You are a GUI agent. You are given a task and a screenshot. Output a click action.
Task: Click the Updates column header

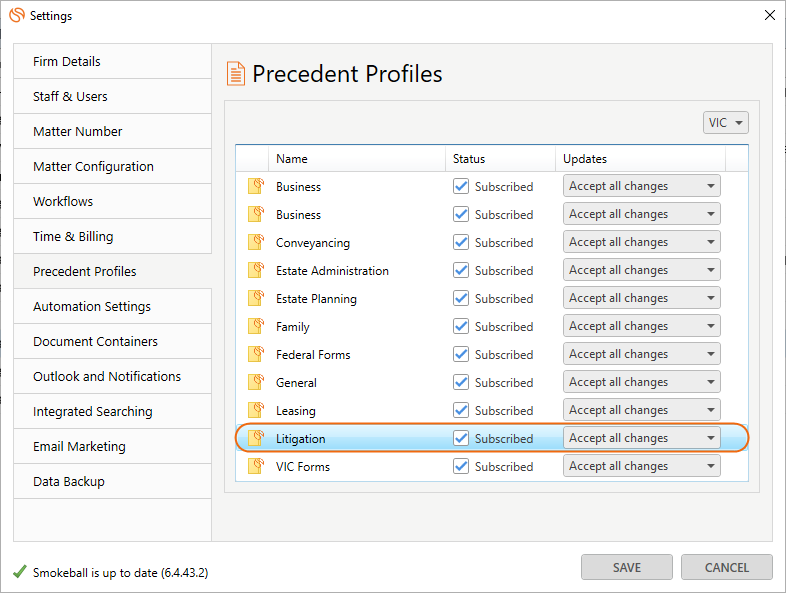[x=640, y=158]
